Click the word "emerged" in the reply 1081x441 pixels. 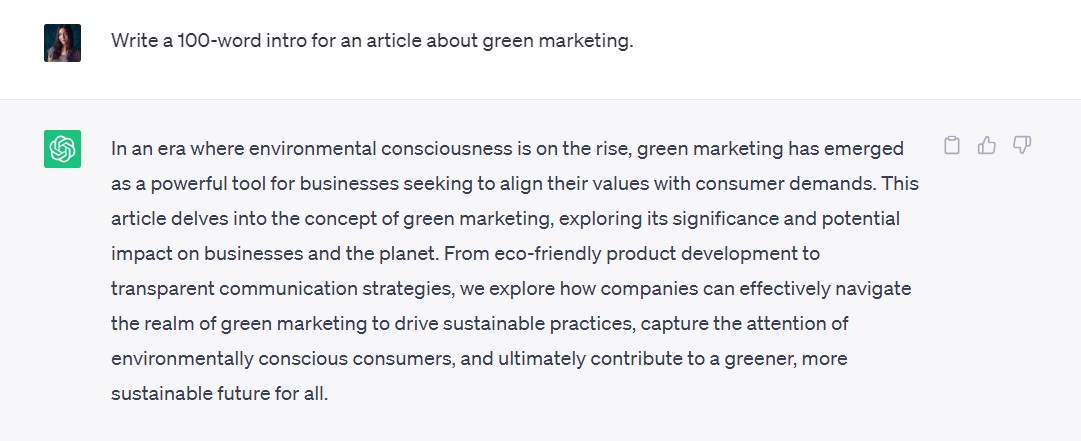(867, 149)
